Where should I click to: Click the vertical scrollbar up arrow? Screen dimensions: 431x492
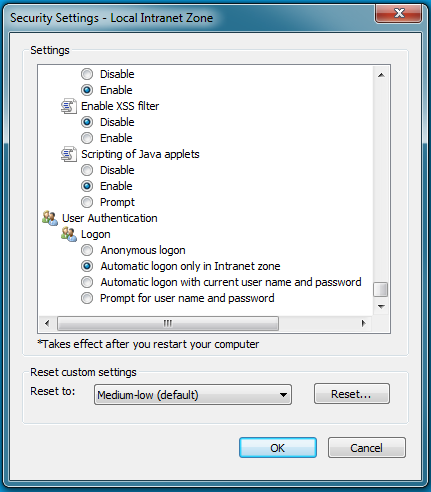point(381,75)
